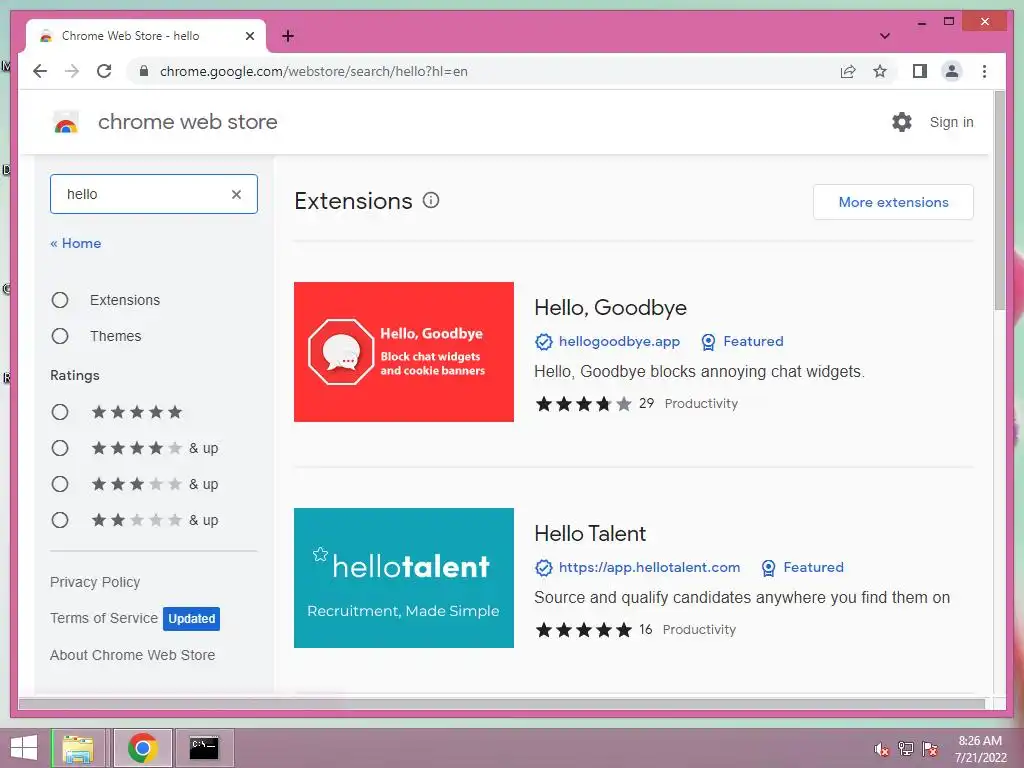Click verified badge beside app.hellotalent.com
Image resolution: width=1024 pixels, height=768 pixels.
click(543, 568)
